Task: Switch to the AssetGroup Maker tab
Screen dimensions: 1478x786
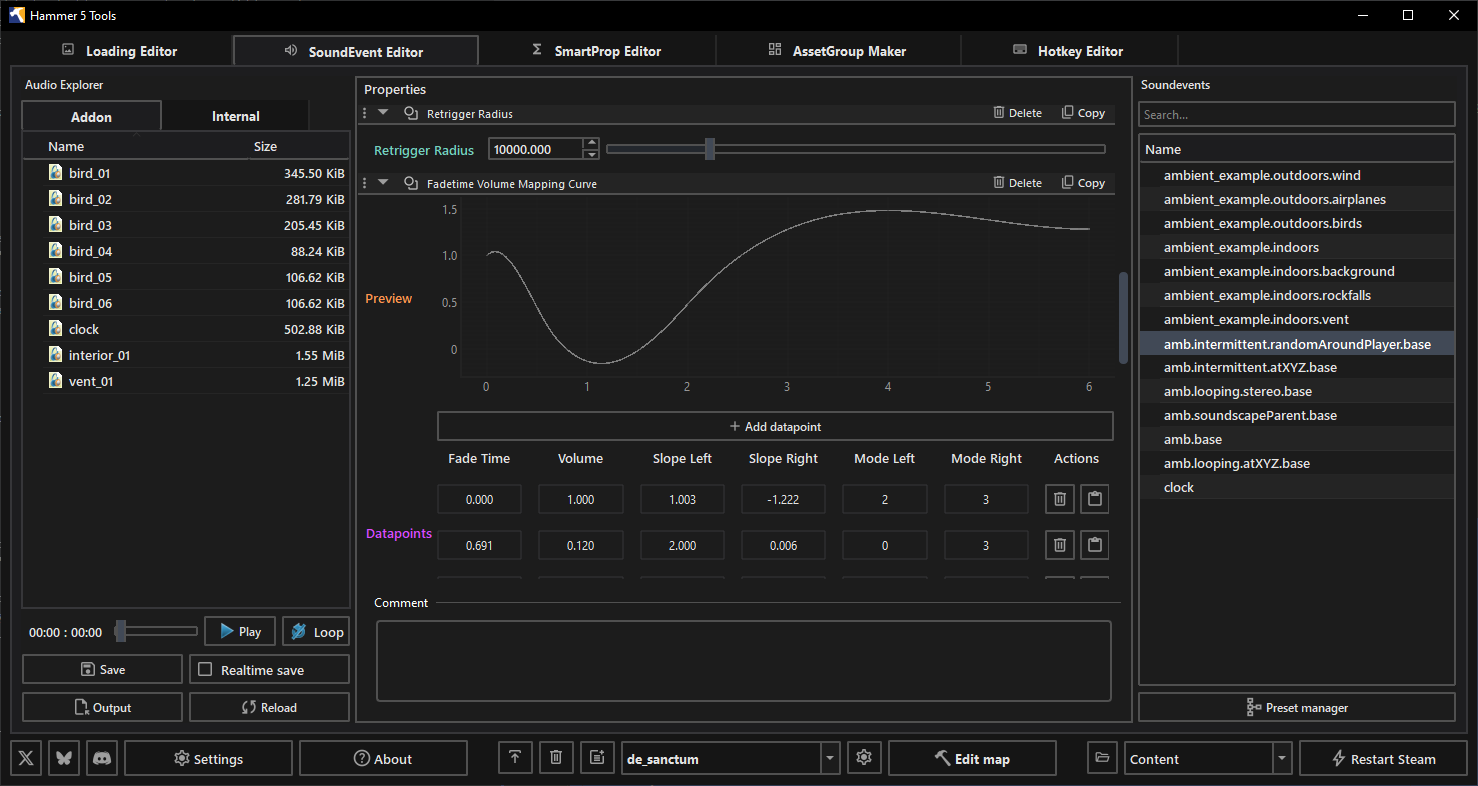Action: [x=838, y=51]
